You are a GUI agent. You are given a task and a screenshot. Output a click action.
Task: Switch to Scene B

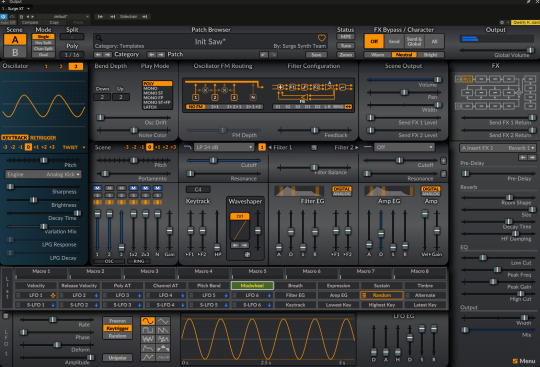[15, 52]
